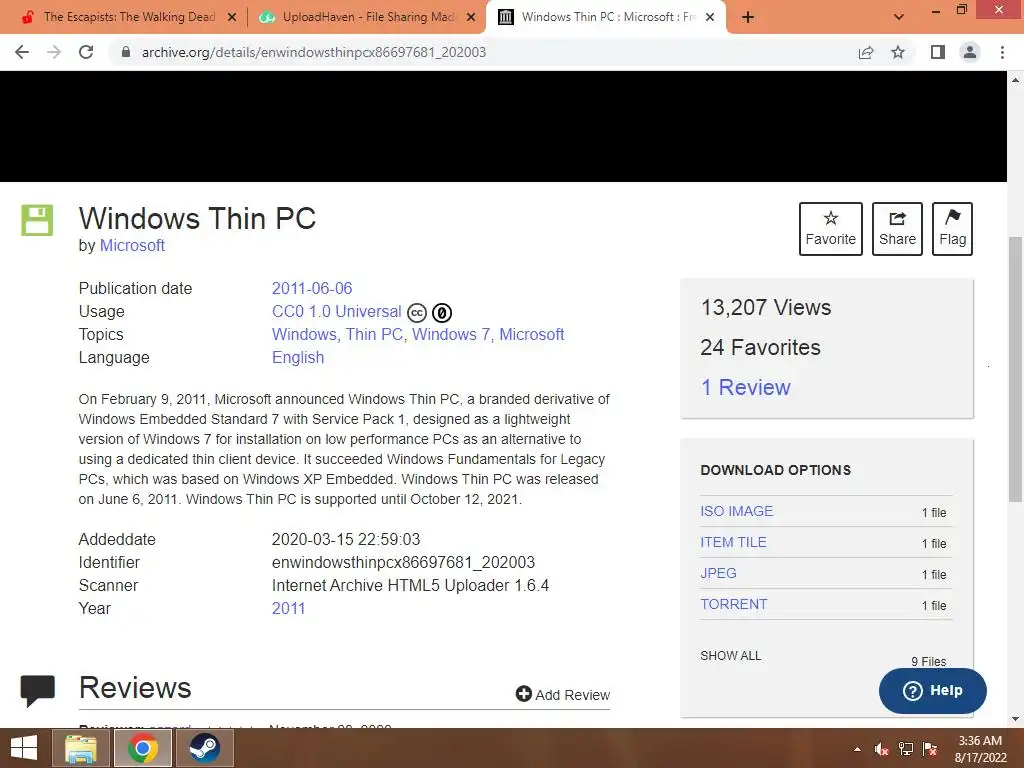Click SHOW ALL download files
This screenshot has height=768, width=1024.
point(731,656)
